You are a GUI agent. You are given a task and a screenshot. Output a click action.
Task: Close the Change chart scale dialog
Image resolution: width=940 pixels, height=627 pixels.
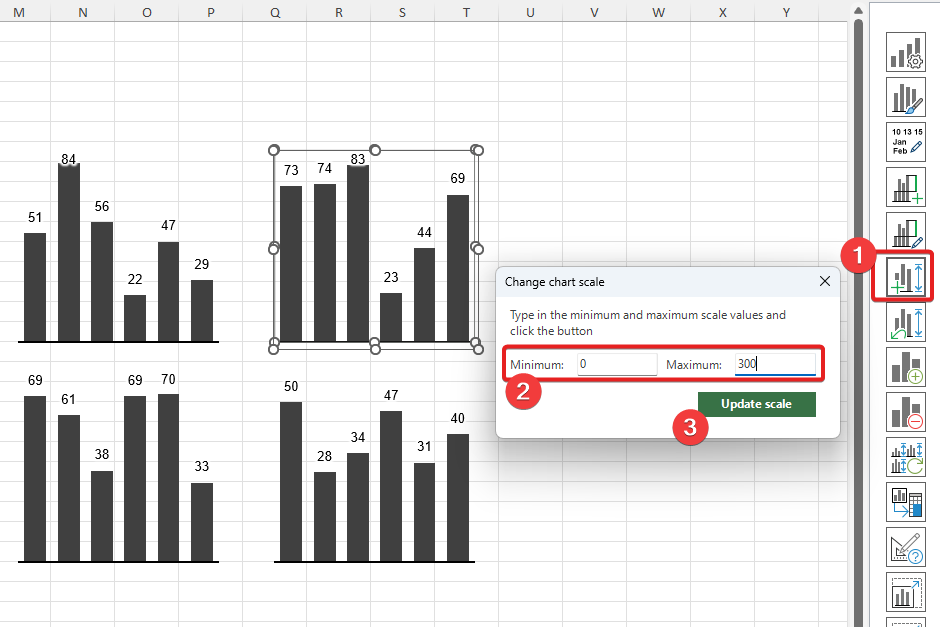[x=825, y=282]
